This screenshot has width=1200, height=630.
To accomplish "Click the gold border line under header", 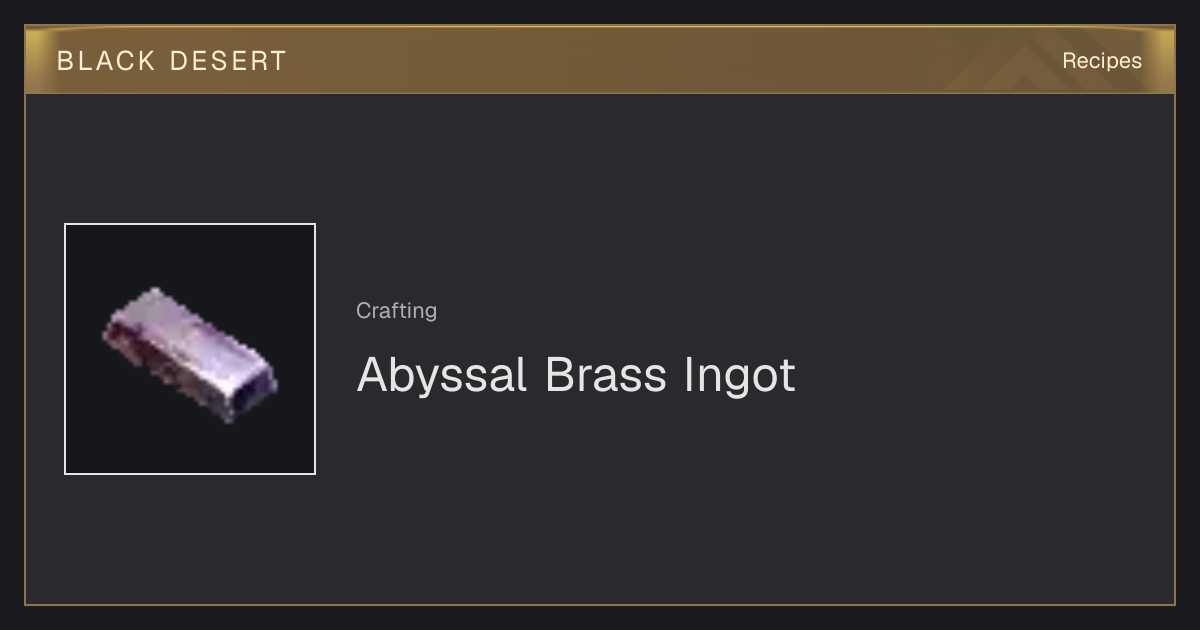I will pyautogui.click(x=600, y=93).
